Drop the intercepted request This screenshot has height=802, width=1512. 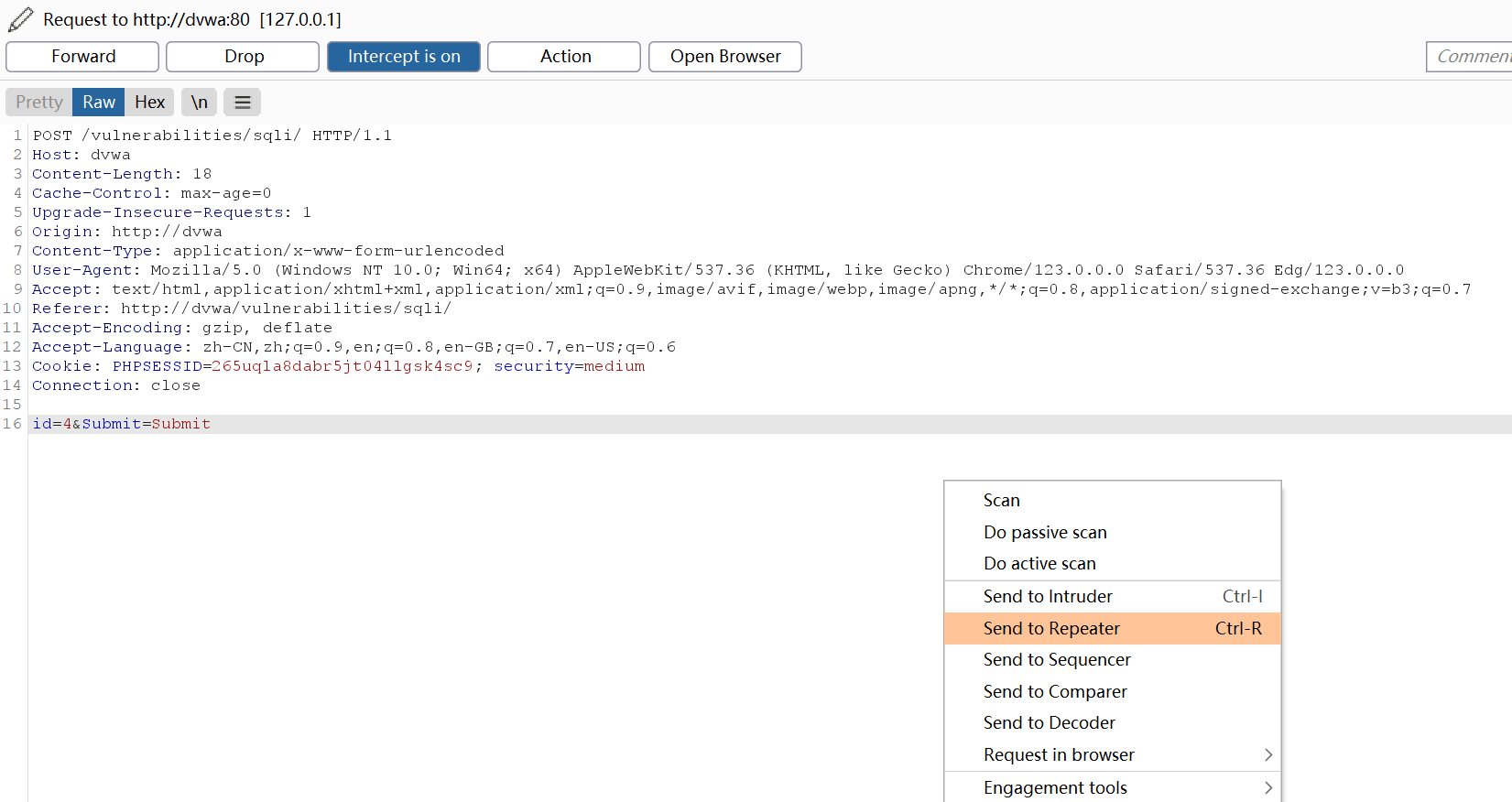(244, 57)
